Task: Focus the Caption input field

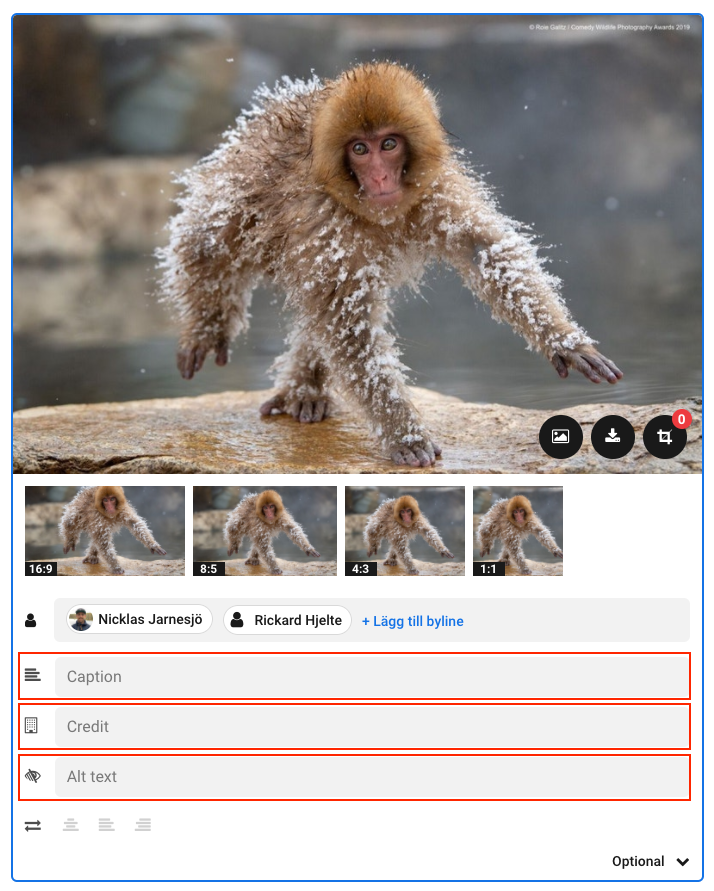Action: [x=371, y=676]
